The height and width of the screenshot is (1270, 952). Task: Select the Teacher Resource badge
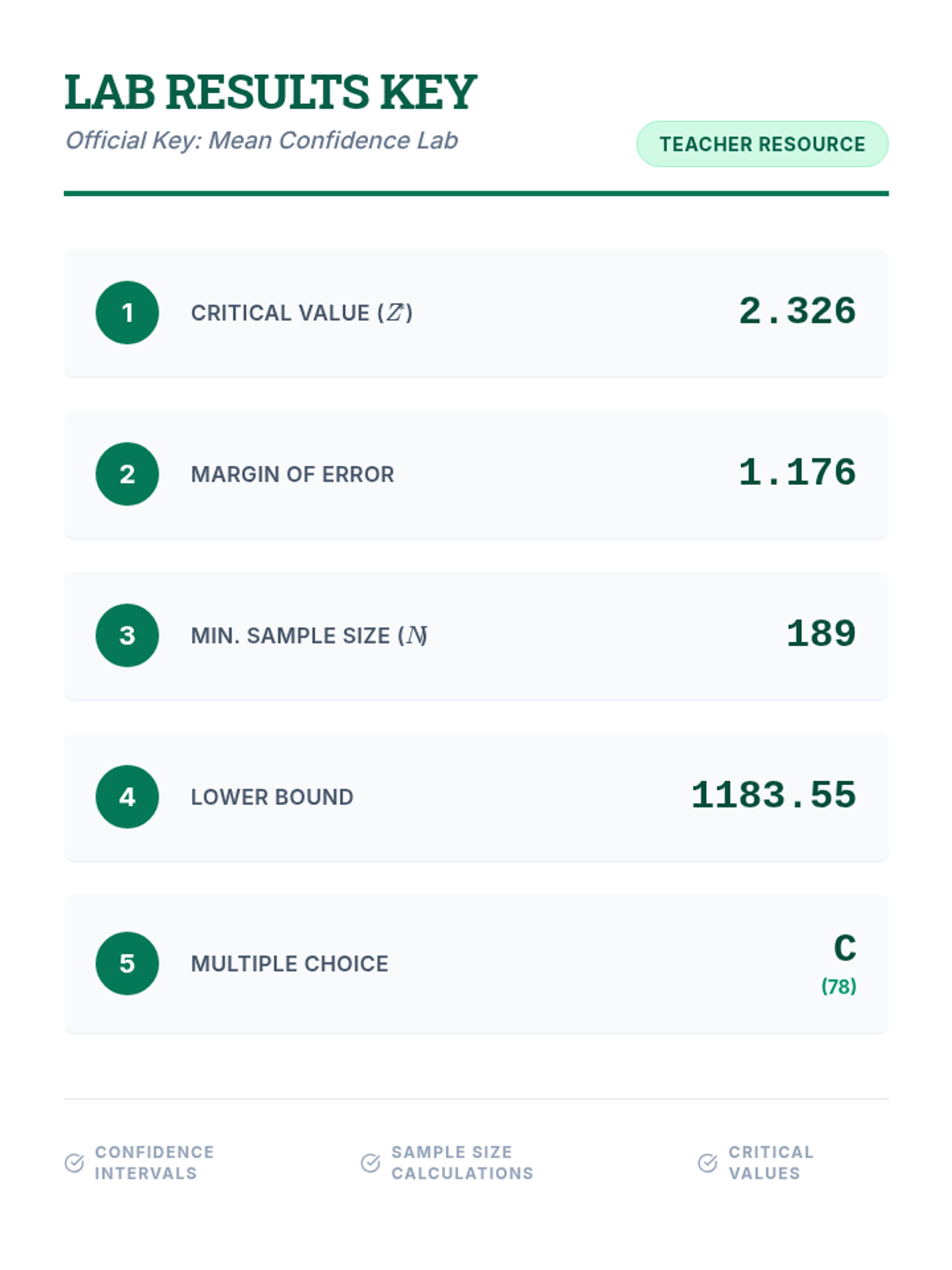tap(762, 144)
